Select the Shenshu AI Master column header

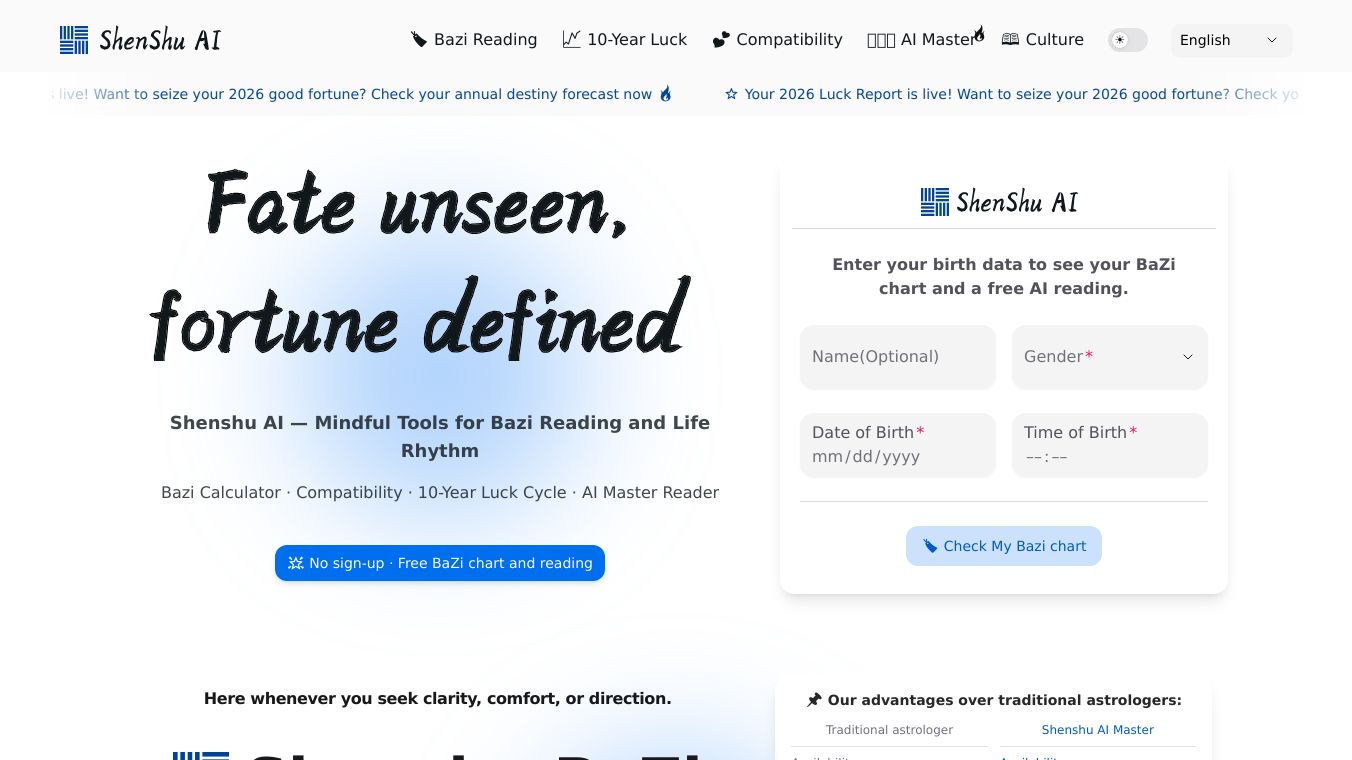(1098, 730)
